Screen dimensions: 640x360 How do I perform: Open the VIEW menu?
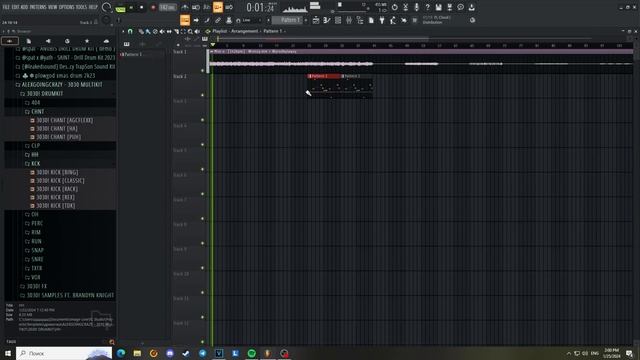coord(53,7)
